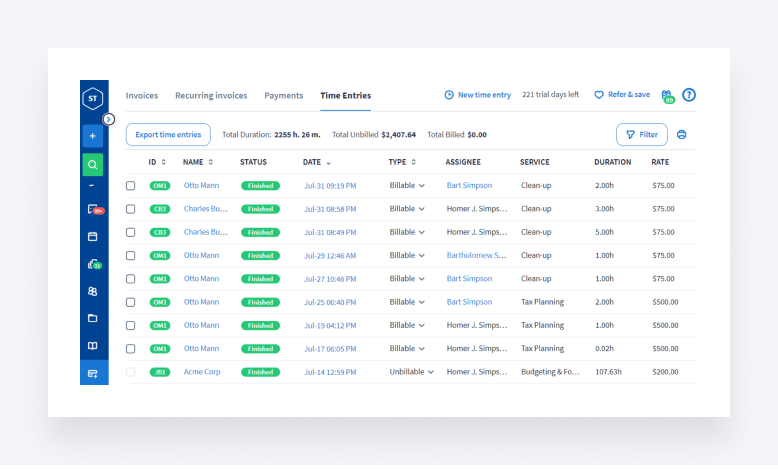Tick the checkbox for Jul-17 06:05 PM entry
The width and height of the screenshot is (778, 471).
[130, 349]
